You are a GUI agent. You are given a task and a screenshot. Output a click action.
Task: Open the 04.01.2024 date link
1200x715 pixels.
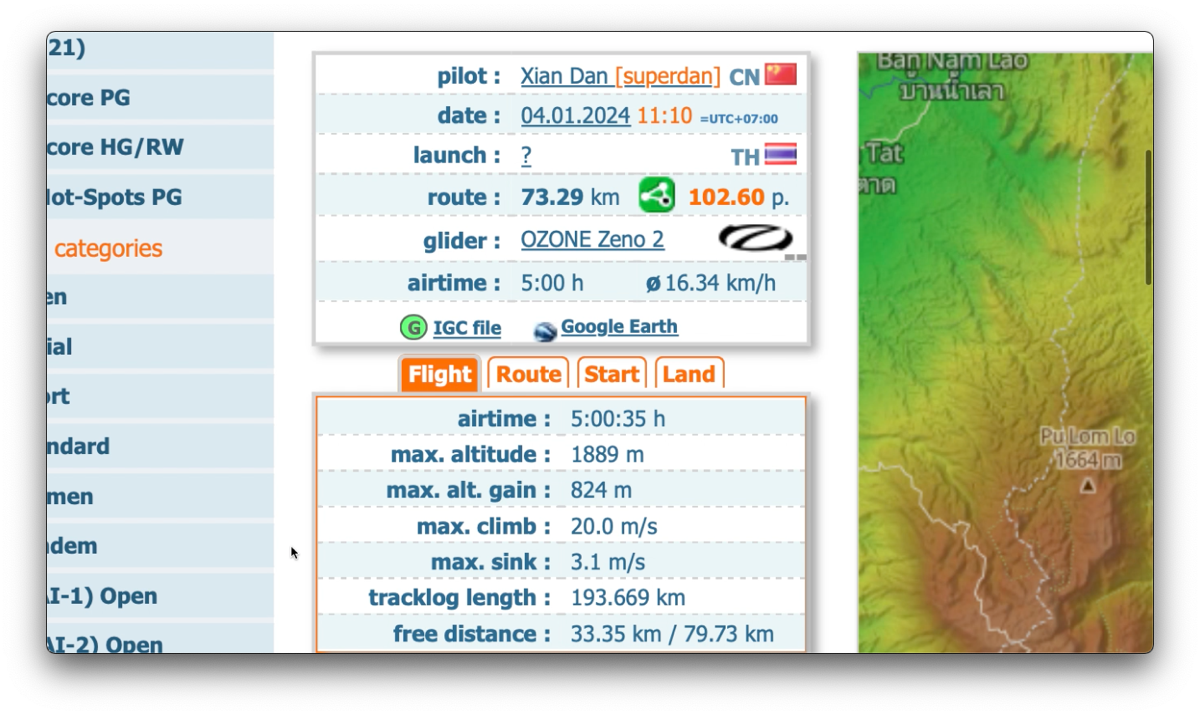(576, 116)
